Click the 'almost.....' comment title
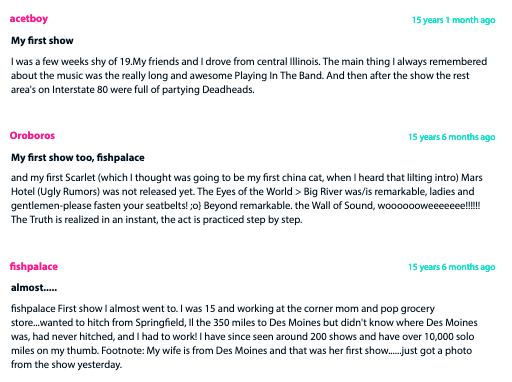This screenshot has height=382, width=512. [x=34, y=288]
